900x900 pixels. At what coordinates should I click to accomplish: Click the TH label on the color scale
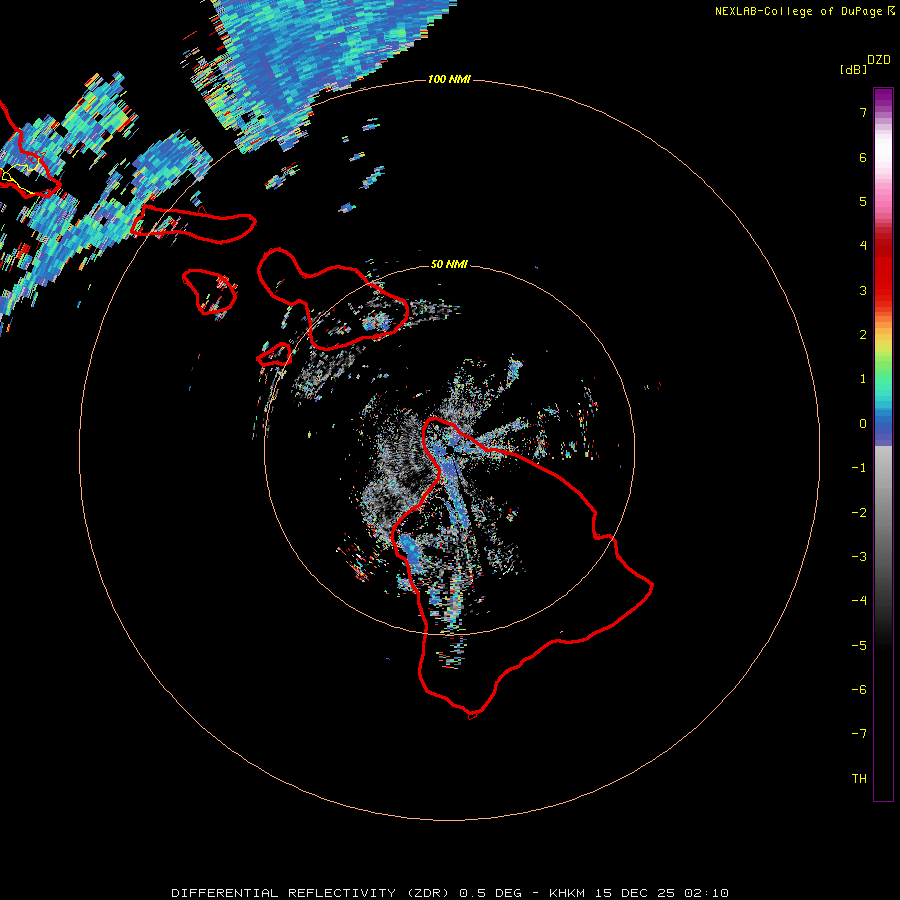coord(859,779)
